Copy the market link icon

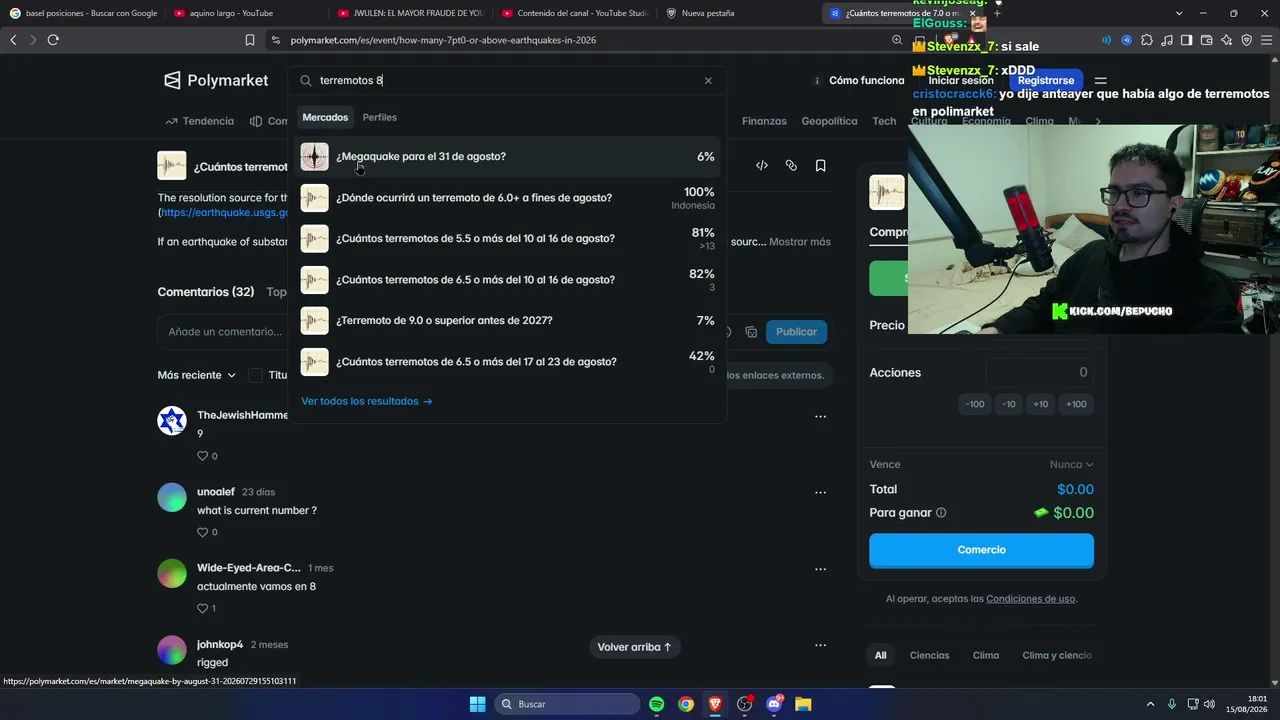(791, 166)
